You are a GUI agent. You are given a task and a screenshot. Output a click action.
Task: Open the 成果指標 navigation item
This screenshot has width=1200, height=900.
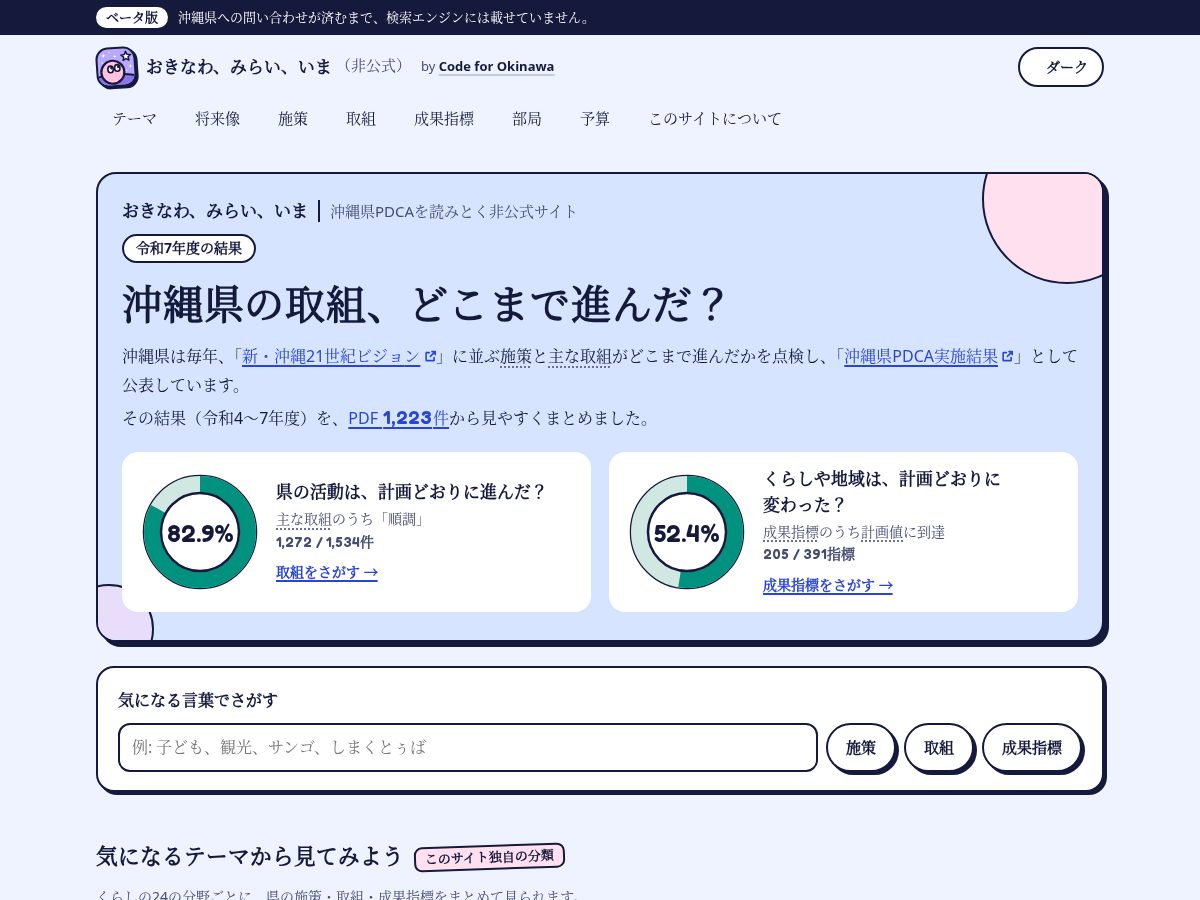444,118
